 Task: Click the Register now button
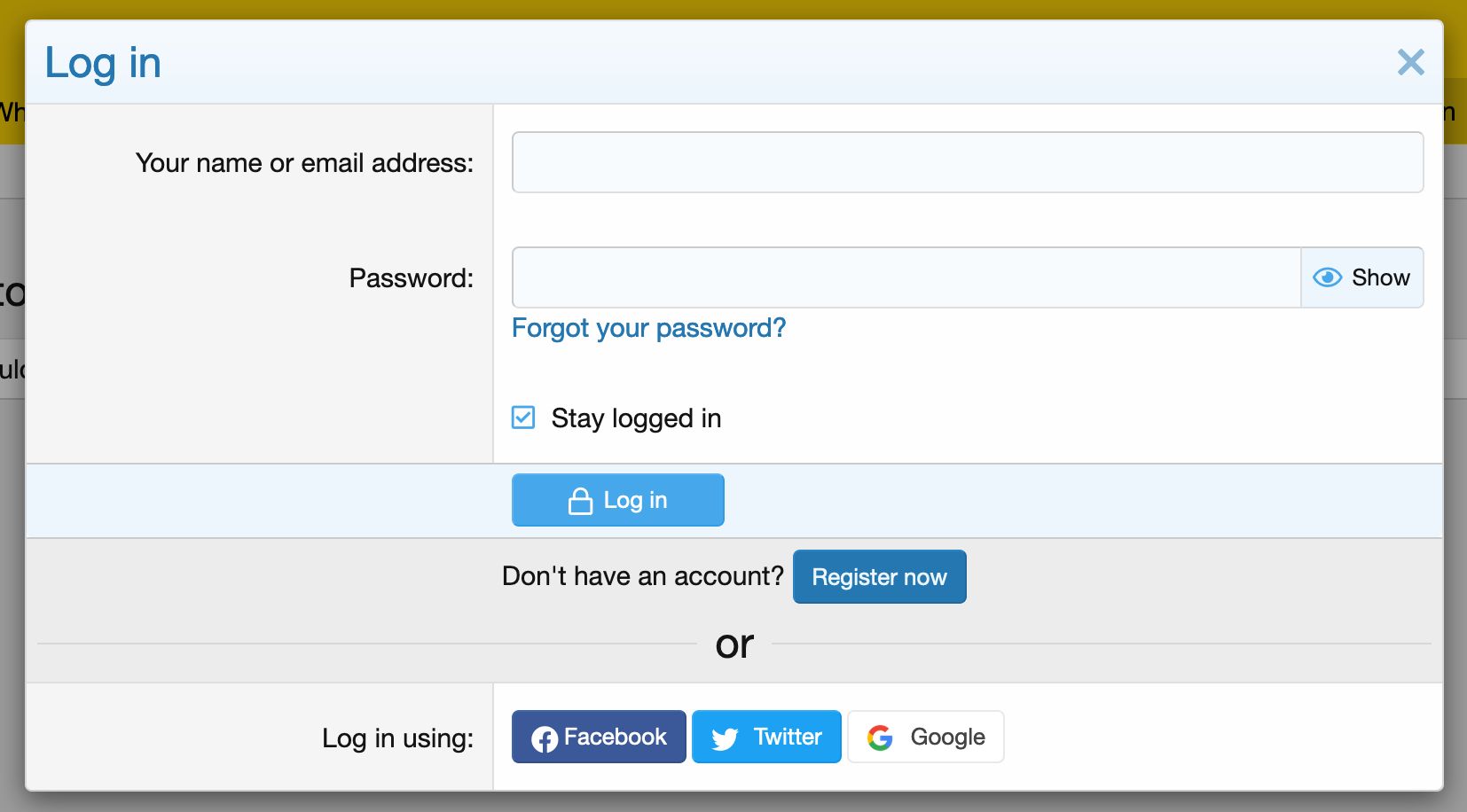[880, 577]
